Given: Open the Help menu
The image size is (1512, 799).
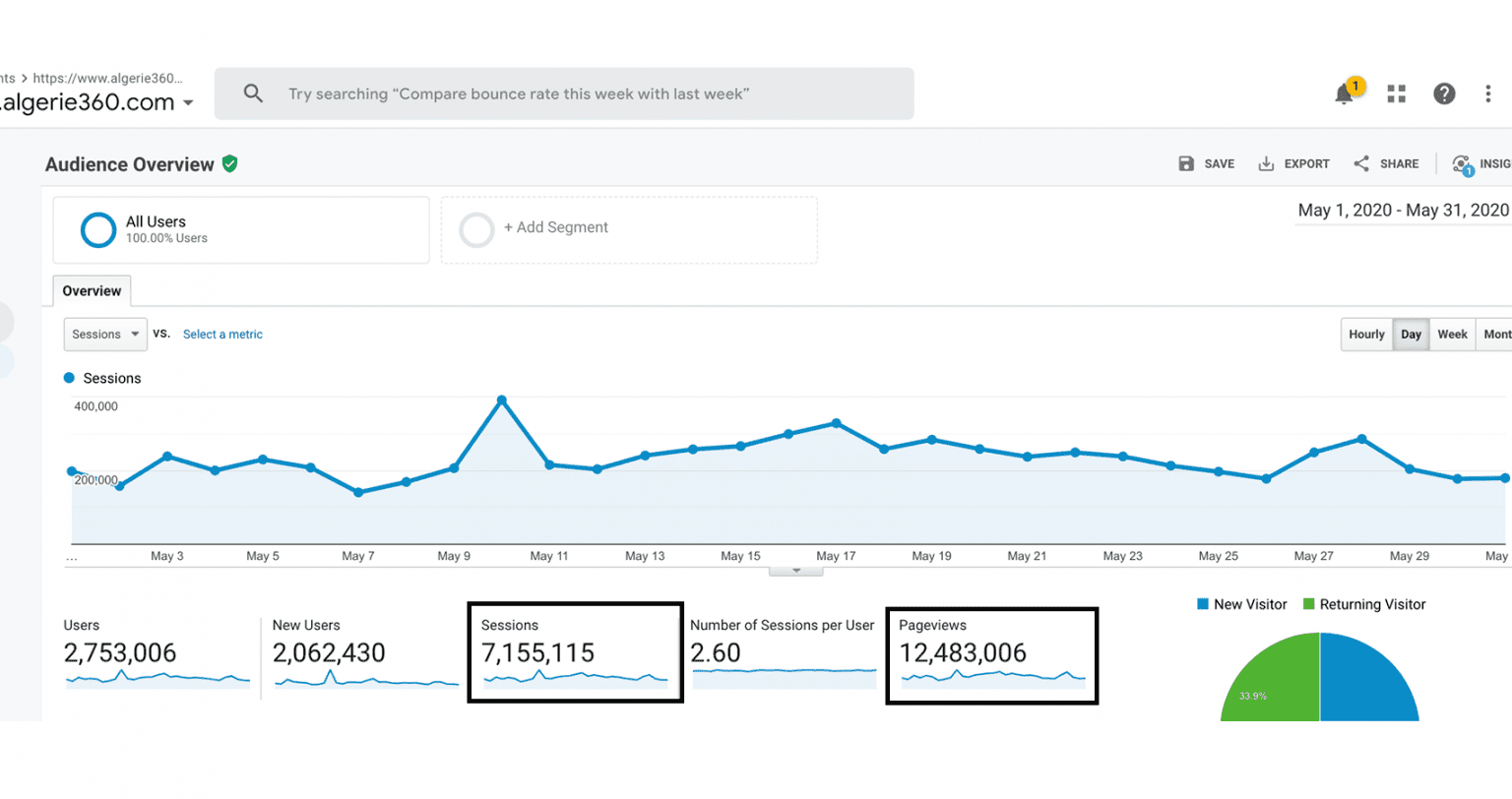Looking at the screenshot, I should (x=1444, y=93).
